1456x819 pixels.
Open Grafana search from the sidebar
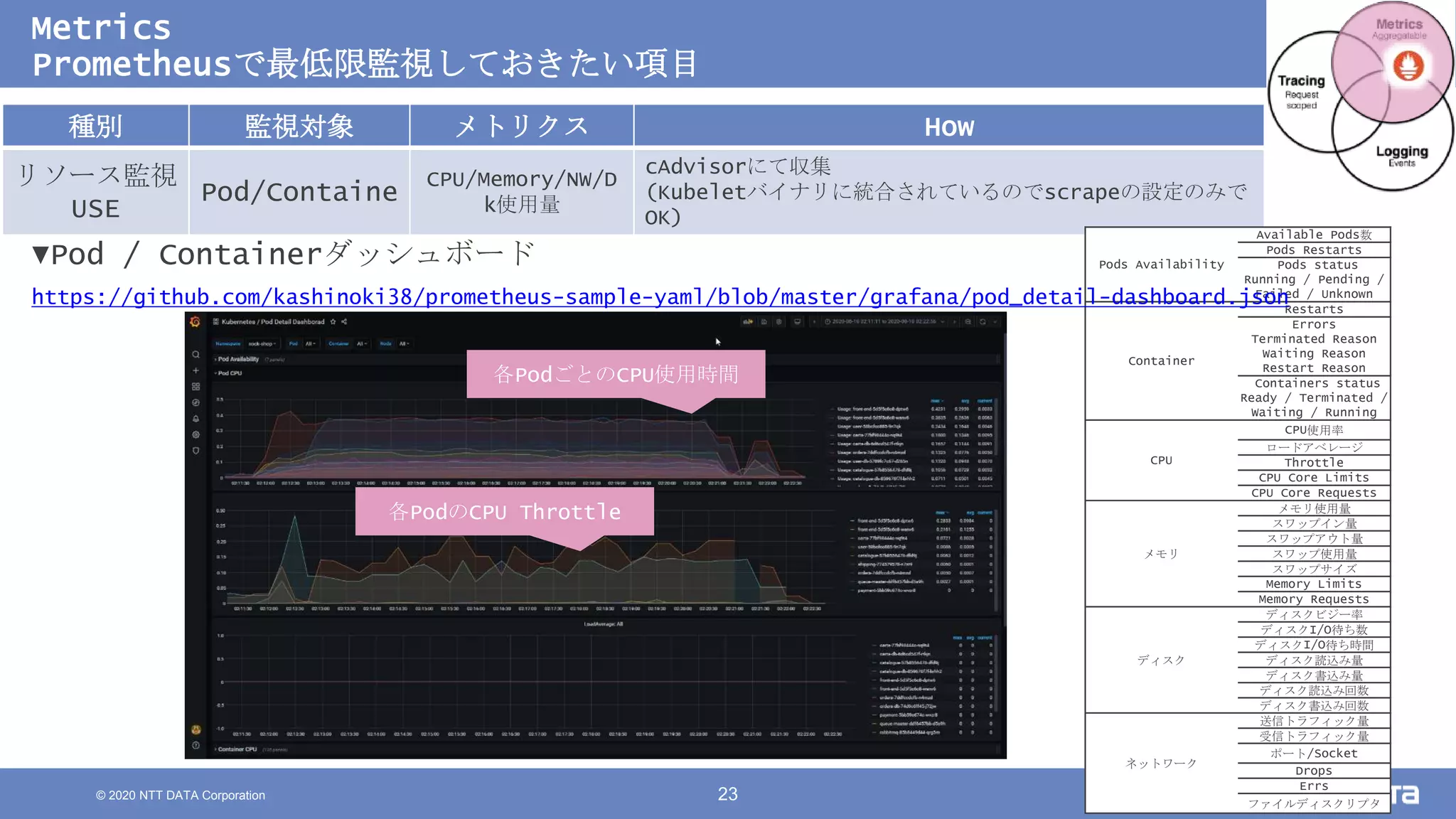196,354
